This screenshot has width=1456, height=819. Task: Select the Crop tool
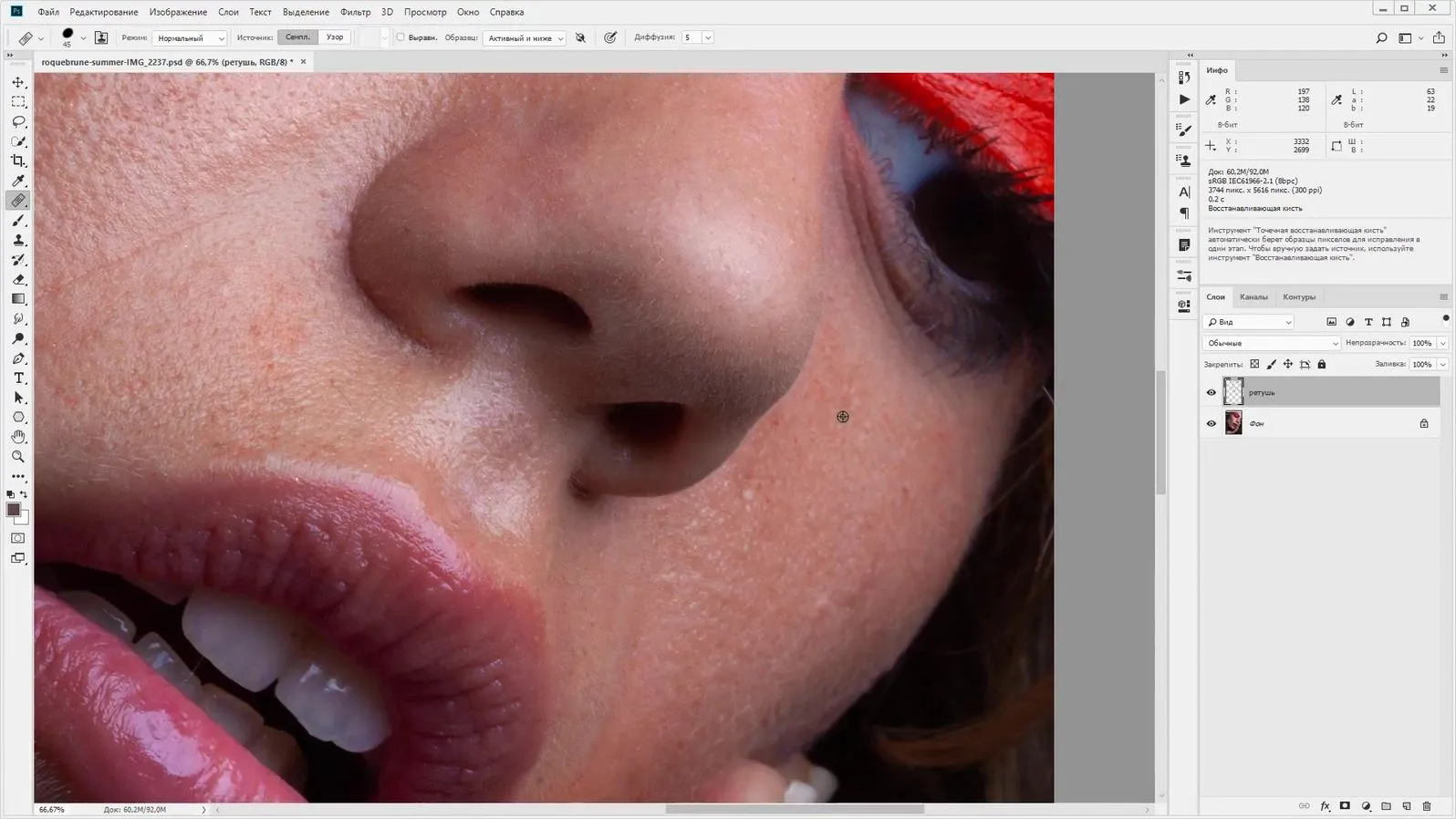[18, 161]
